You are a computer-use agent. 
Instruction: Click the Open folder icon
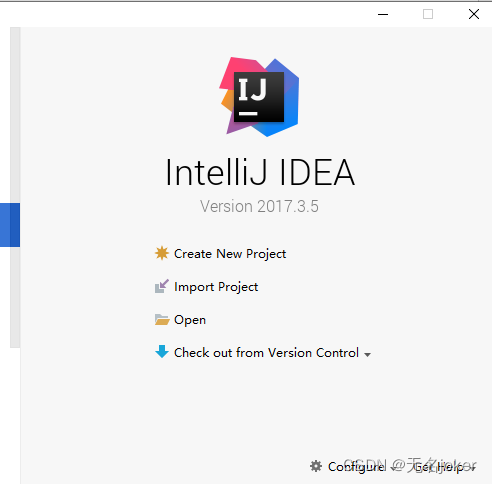coord(162,319)
